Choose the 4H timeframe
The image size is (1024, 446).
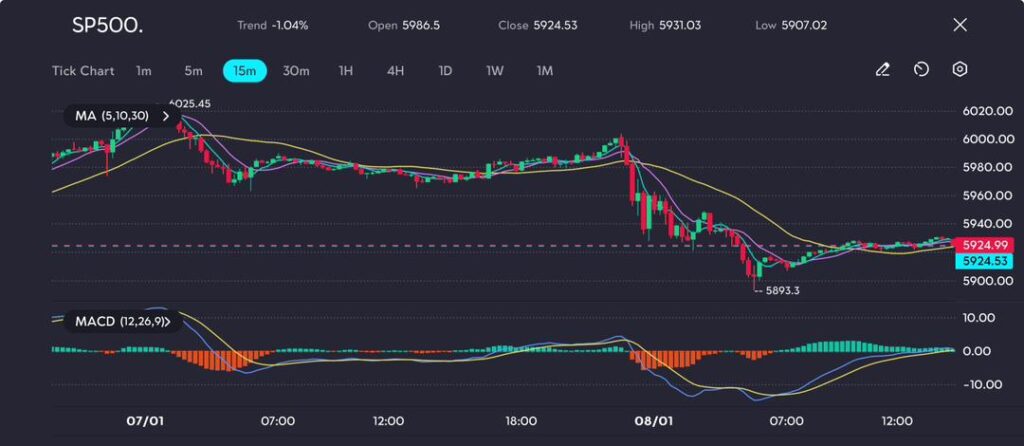coord(395,71)
